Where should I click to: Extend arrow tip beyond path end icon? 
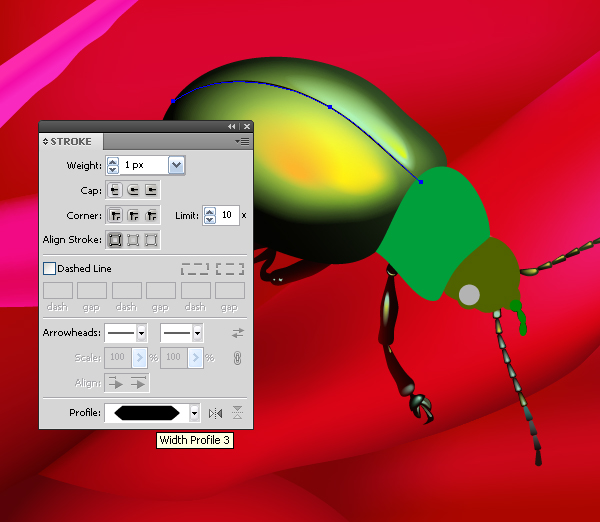116,383
